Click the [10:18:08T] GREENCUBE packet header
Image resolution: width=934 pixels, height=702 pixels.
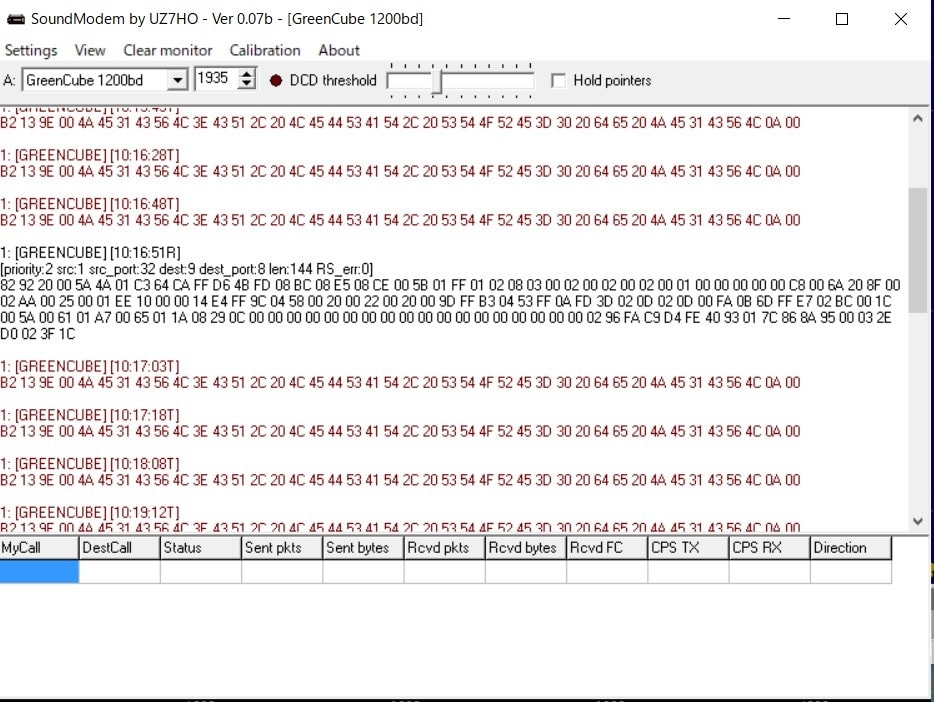point(89,464)
